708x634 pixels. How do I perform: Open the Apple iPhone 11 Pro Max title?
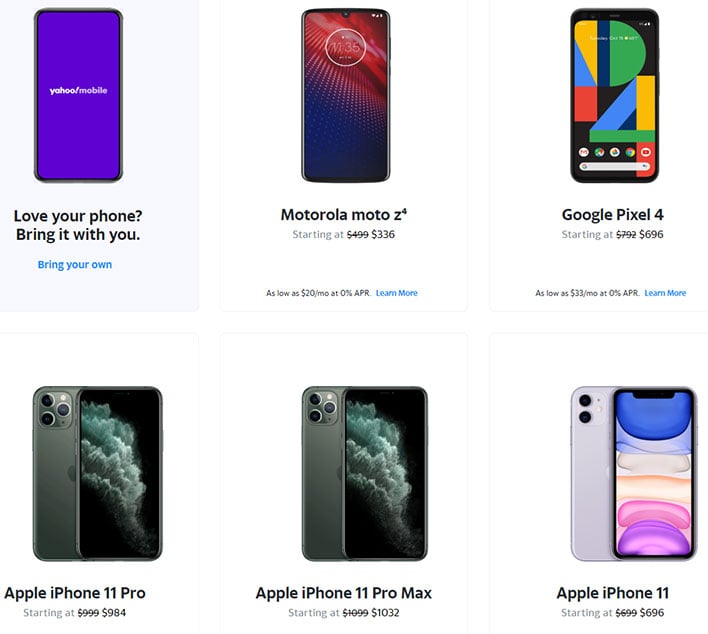344,593
